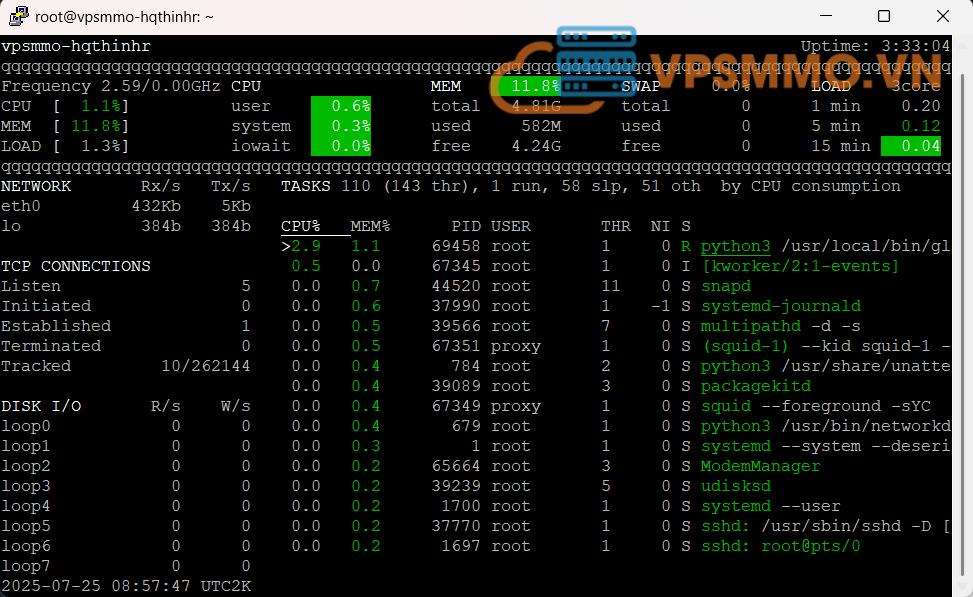The width and height of the screenshot is (973, 597).
Task: Select the systemd-journald process entry
Action: pyautogui.click(x=780, y=306)
